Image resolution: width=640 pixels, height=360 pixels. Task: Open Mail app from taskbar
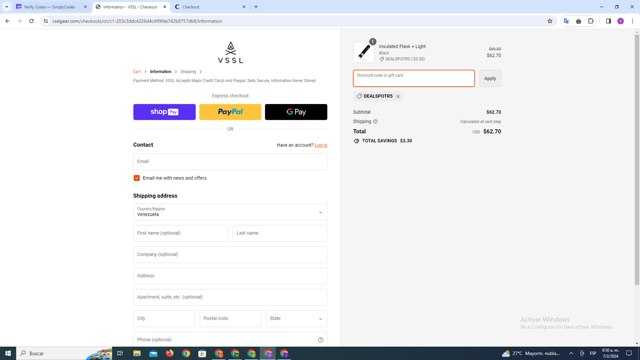click(153, 353)
